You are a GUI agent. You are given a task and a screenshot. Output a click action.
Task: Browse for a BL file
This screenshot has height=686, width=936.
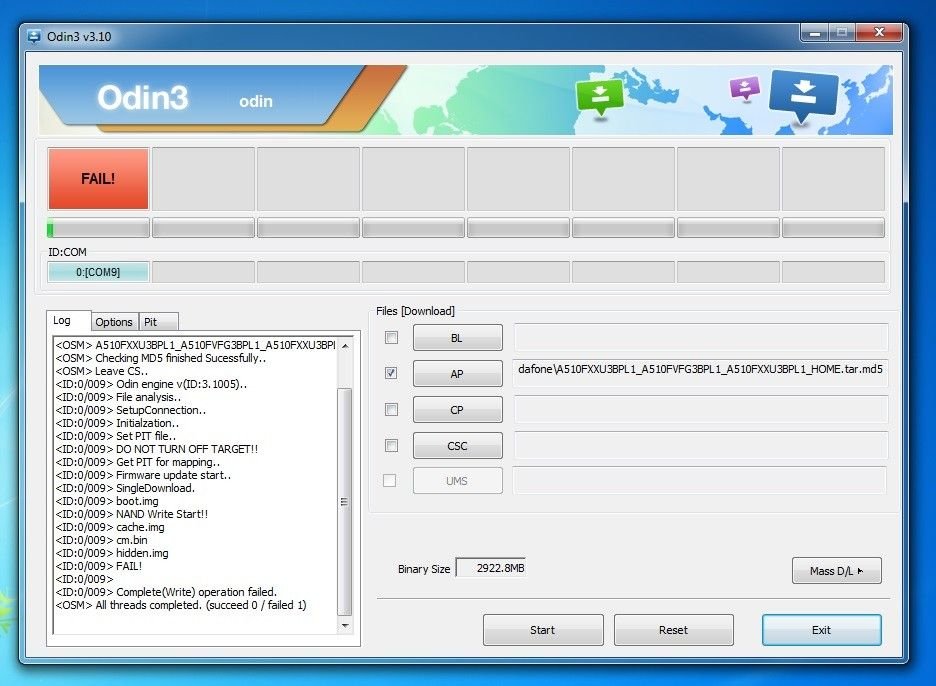457,338
